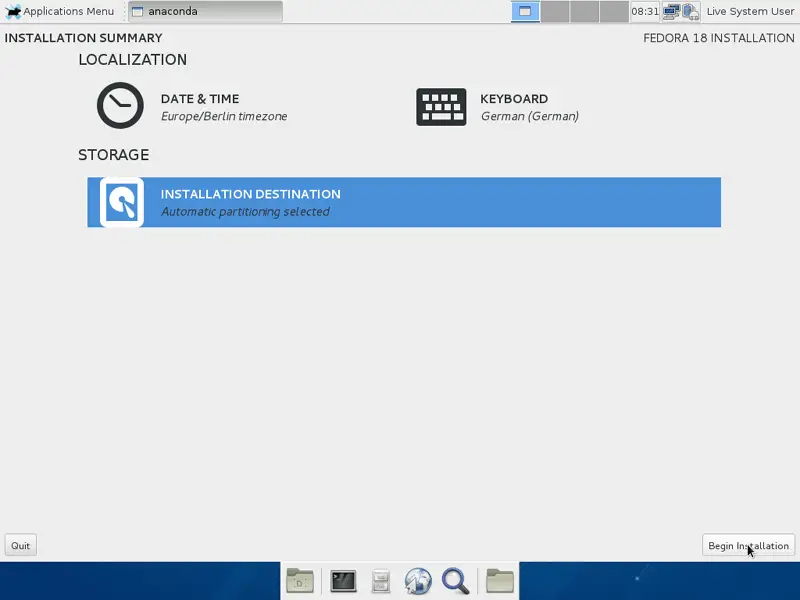Screen dimensions: 800x600
Task: Switch to the third workspace
Action: (x=584, y=11)
